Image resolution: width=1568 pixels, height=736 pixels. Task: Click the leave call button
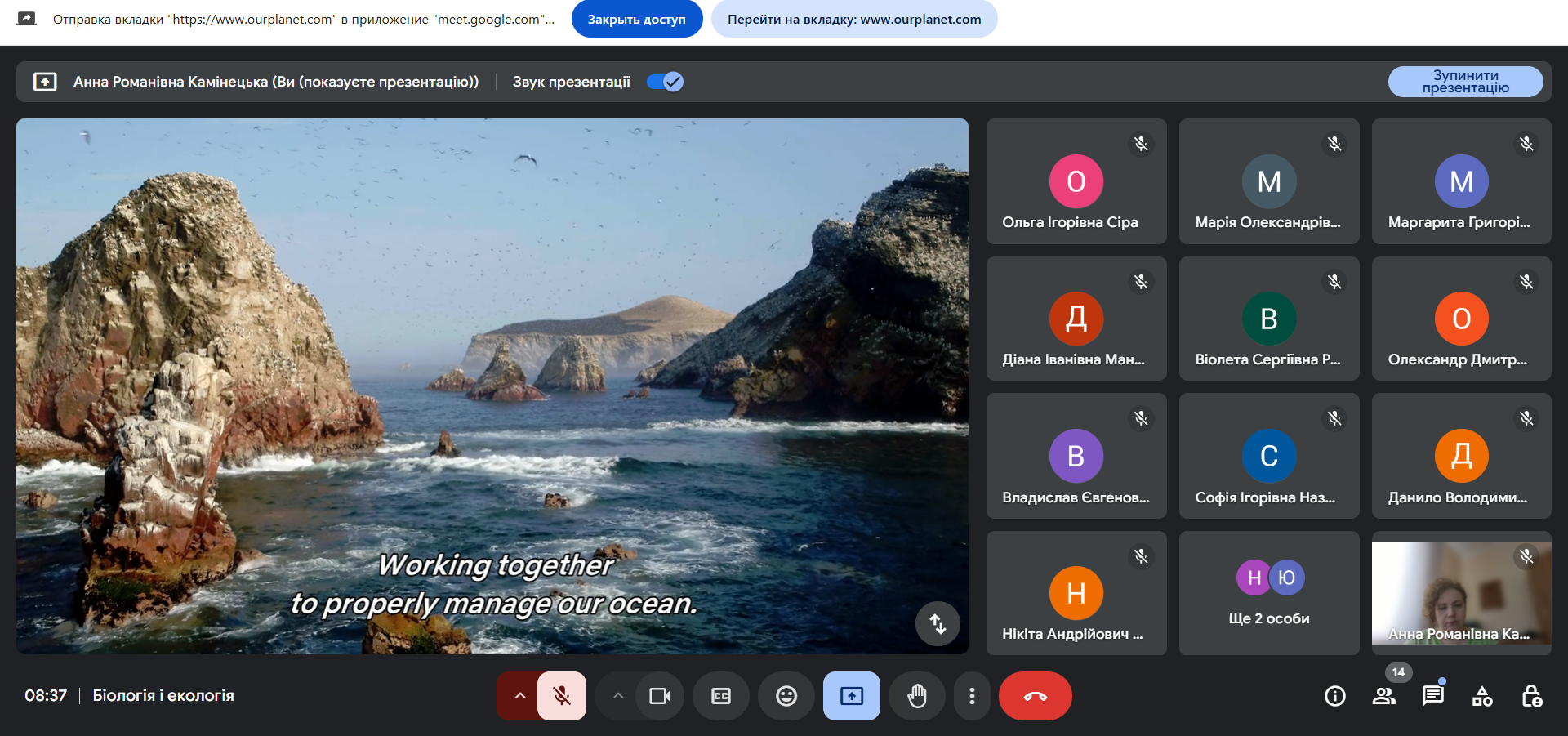tap(1035, 696)
